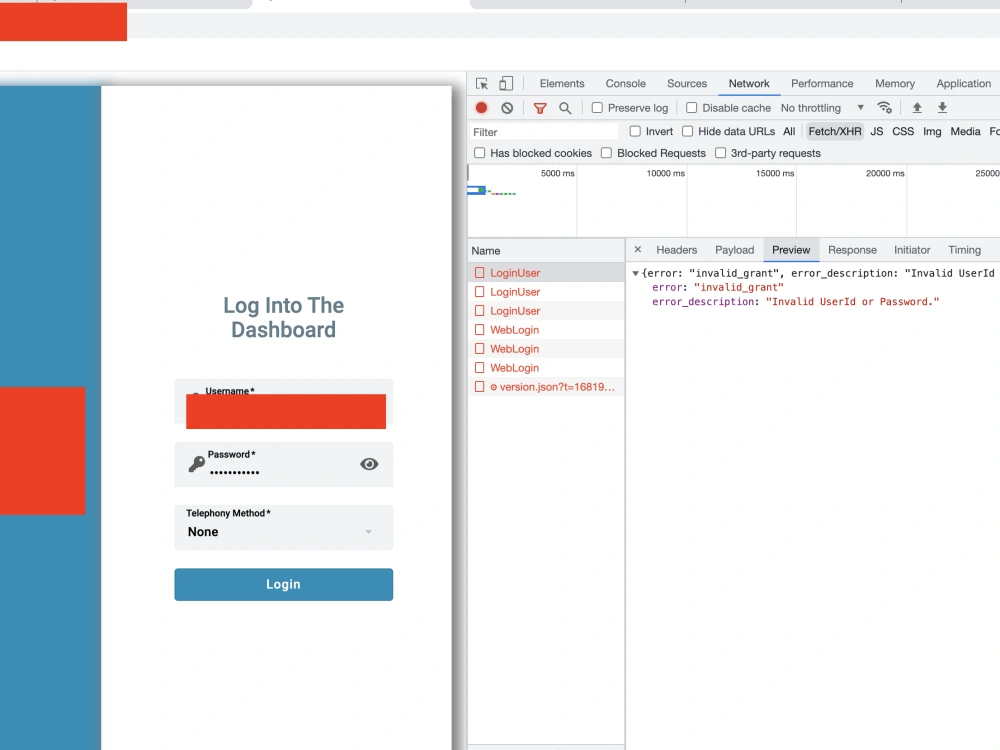Select the All request type filter

point(789,131)
